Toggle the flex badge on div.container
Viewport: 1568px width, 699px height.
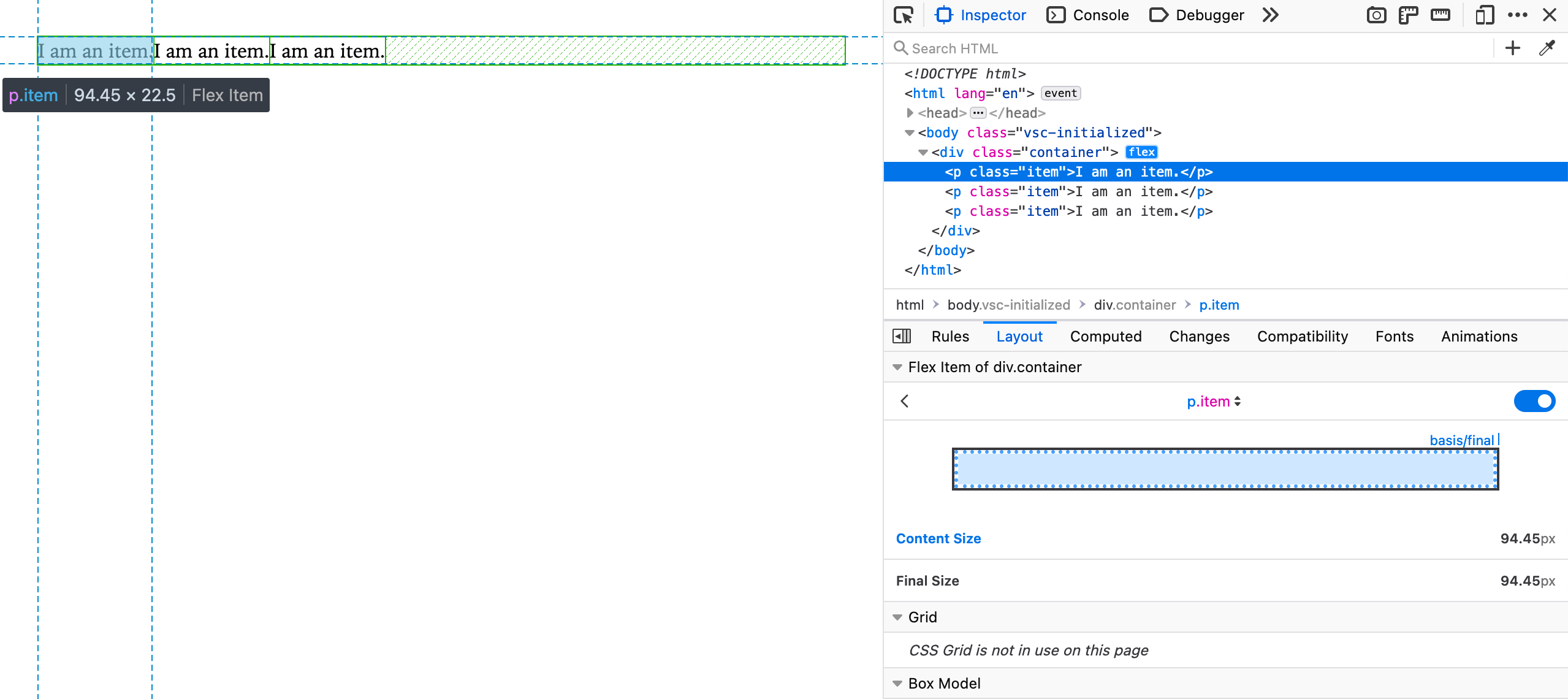click(x=1141, y=152)
